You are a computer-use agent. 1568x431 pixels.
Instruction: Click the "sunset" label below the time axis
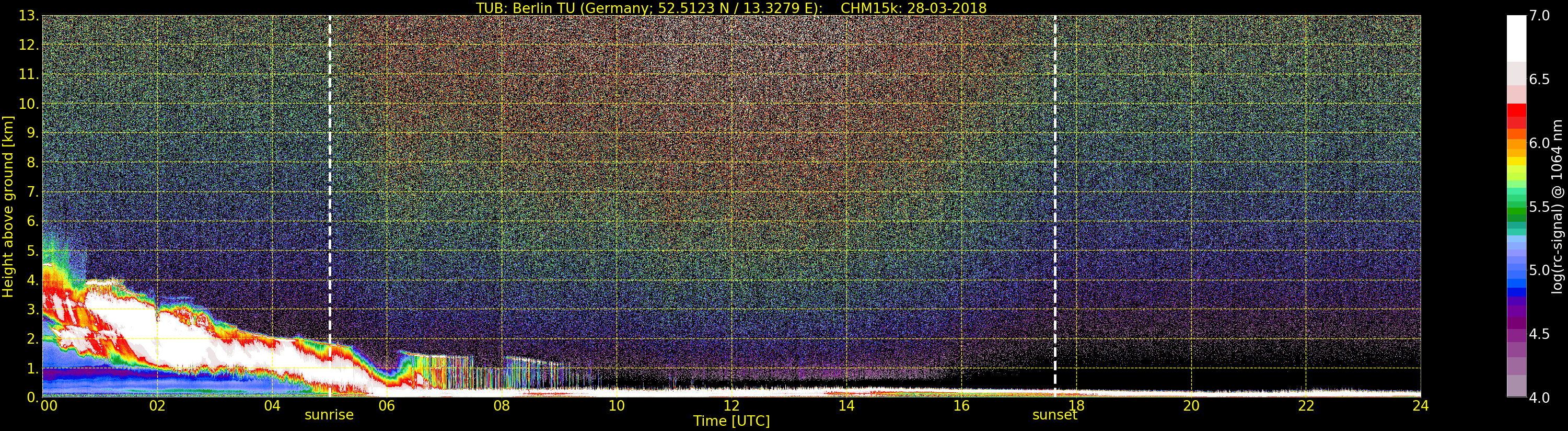1054,415
